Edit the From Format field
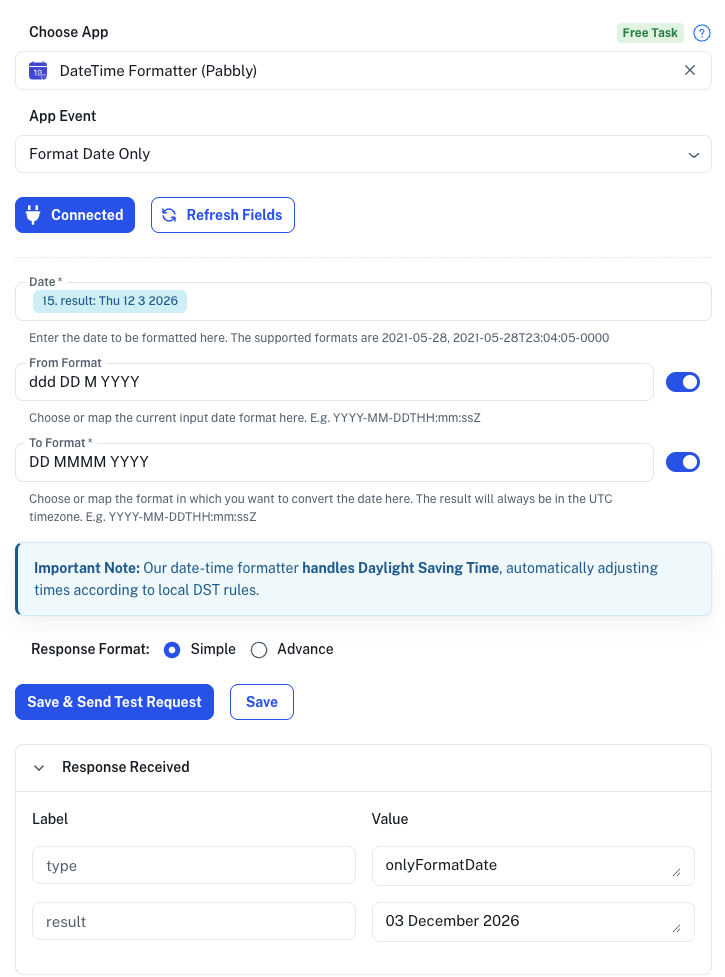This screenshot has width=725, height=977. click(334, 382)
